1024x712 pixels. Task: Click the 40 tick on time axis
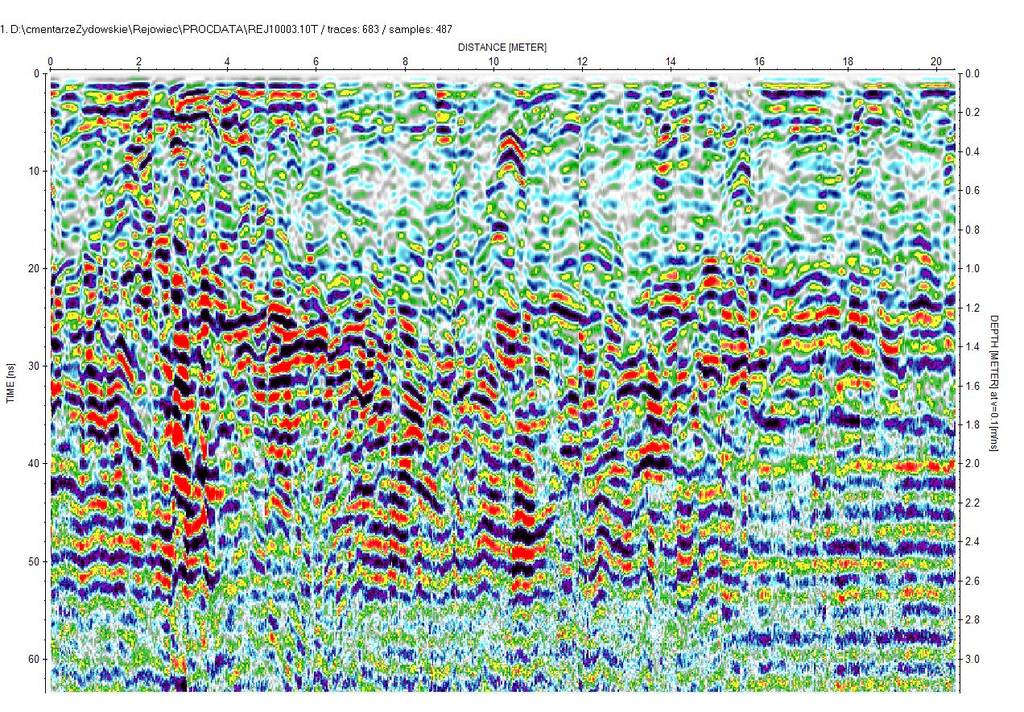coord(32,464)
